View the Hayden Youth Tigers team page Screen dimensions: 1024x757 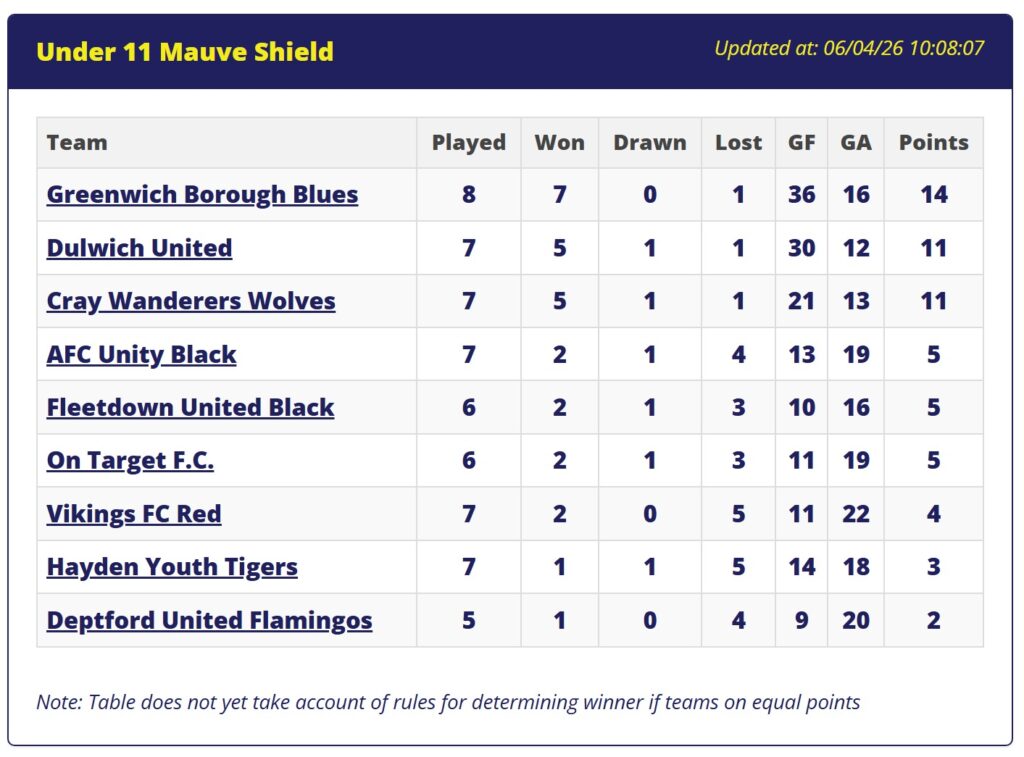coord(172,567)
